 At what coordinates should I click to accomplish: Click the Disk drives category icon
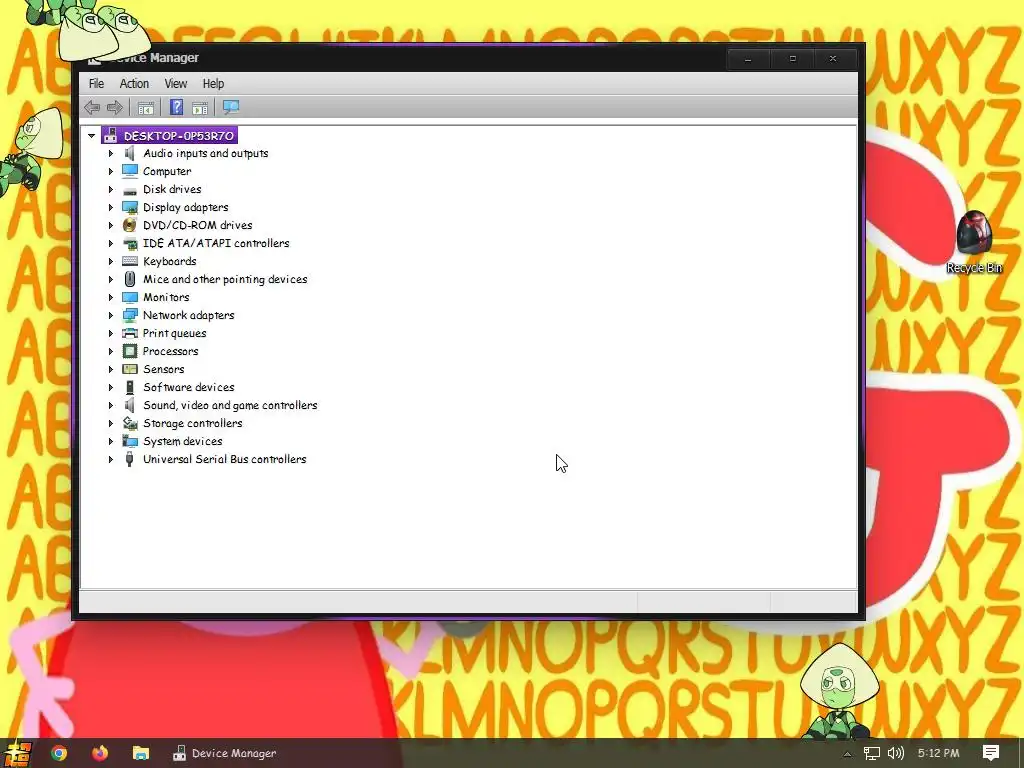pos(130,189)
